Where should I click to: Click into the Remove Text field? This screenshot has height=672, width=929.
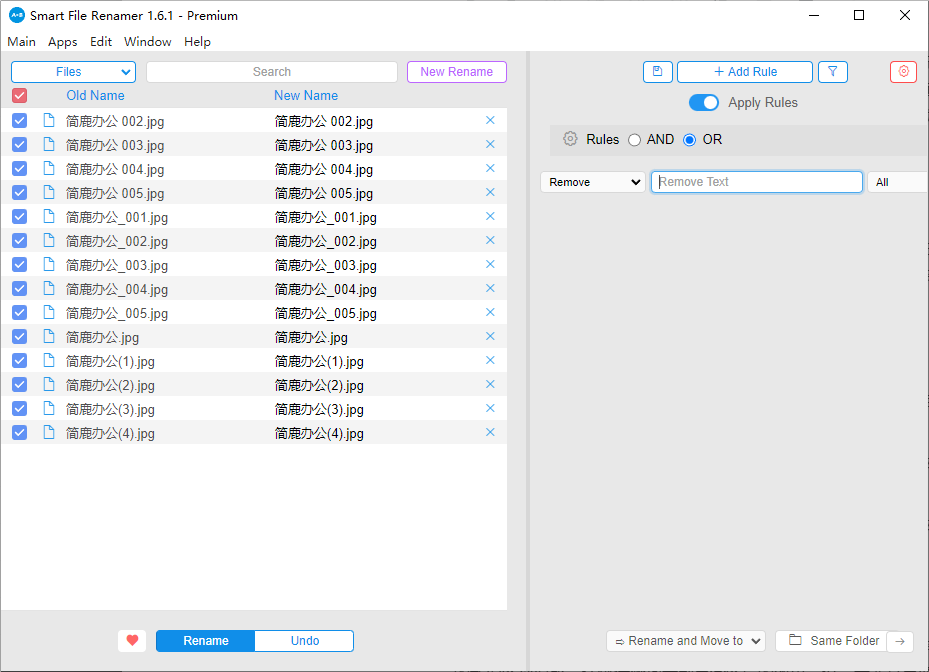[x=756, y=182]
